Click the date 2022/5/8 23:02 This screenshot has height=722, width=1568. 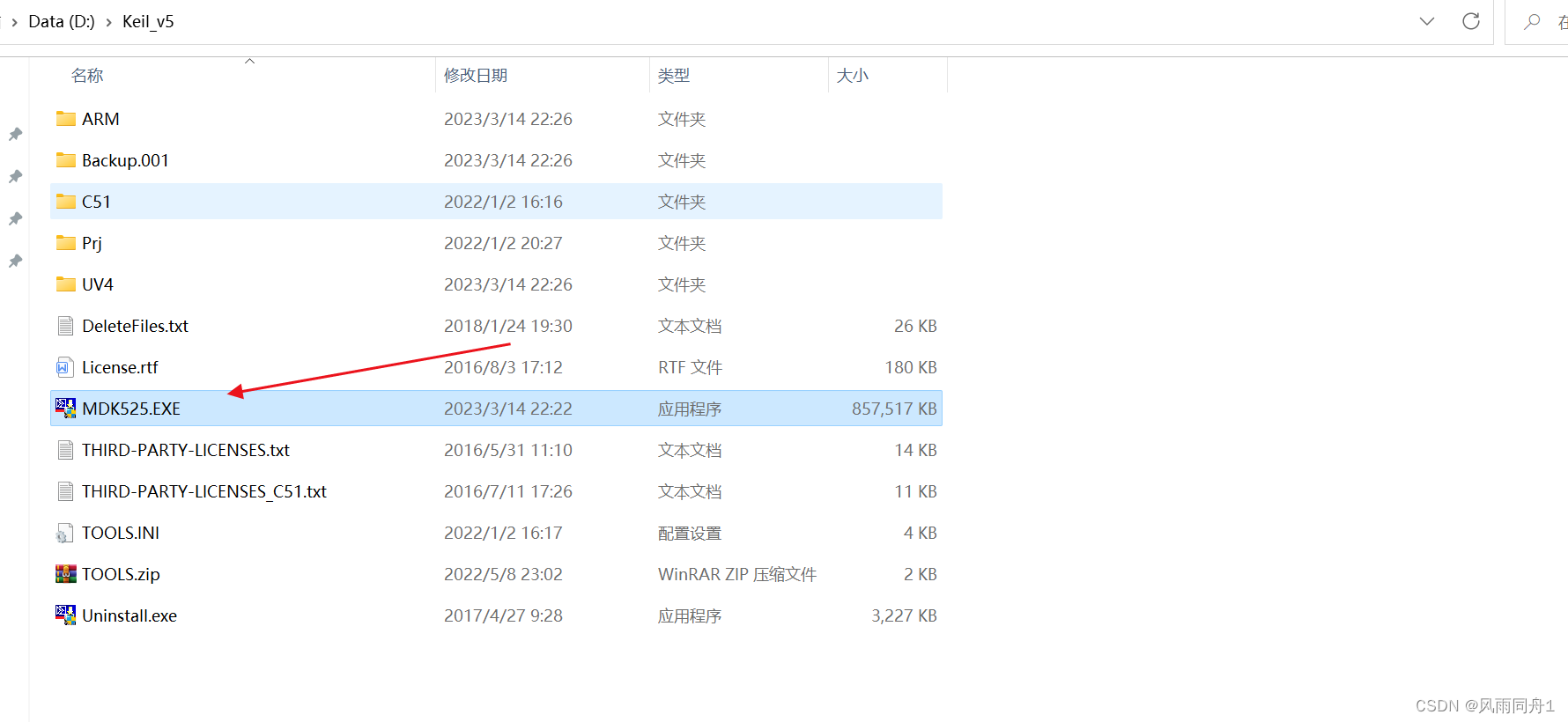click(503, 574)
